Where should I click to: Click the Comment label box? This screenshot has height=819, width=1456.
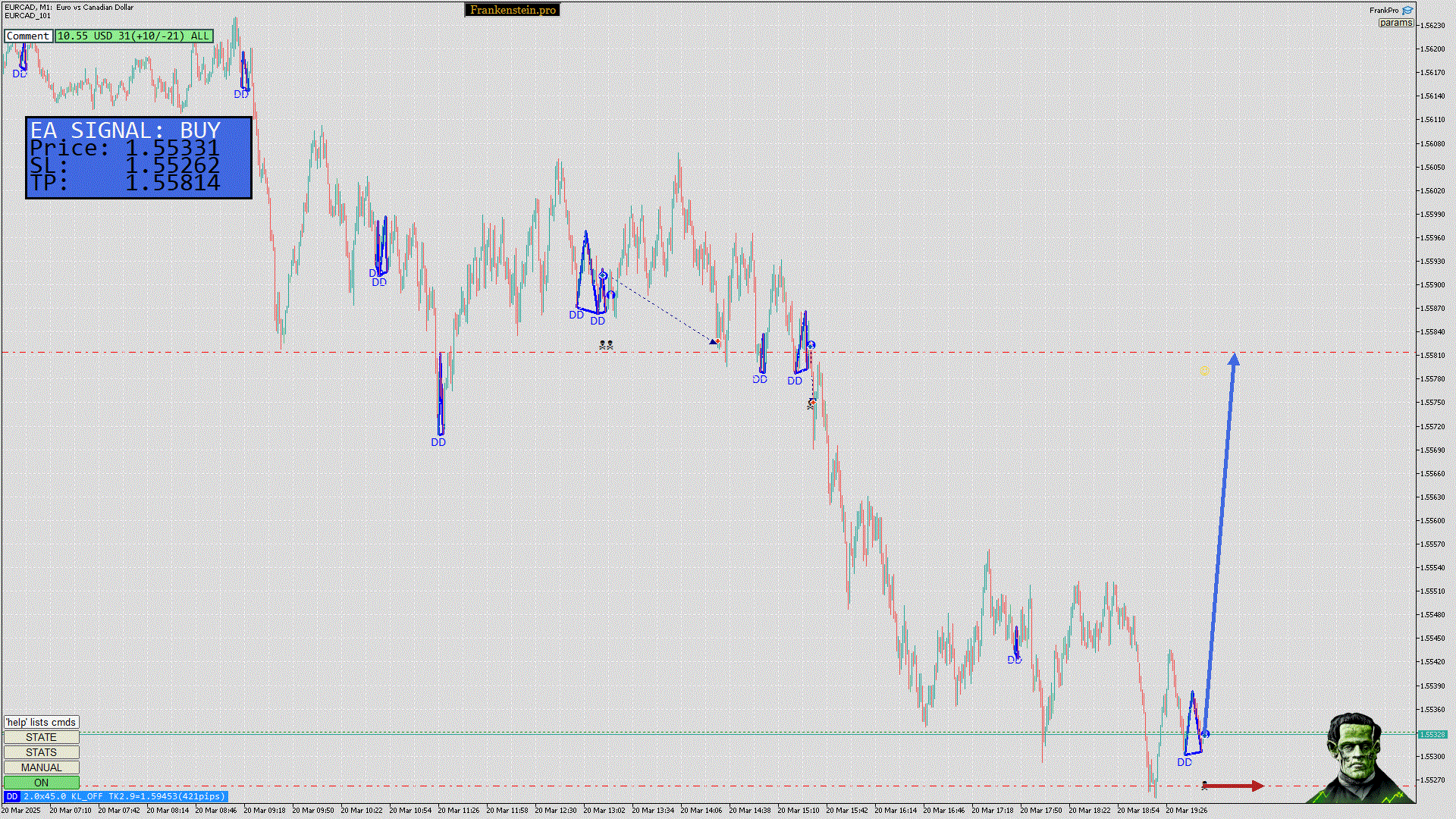coord(28,36)
